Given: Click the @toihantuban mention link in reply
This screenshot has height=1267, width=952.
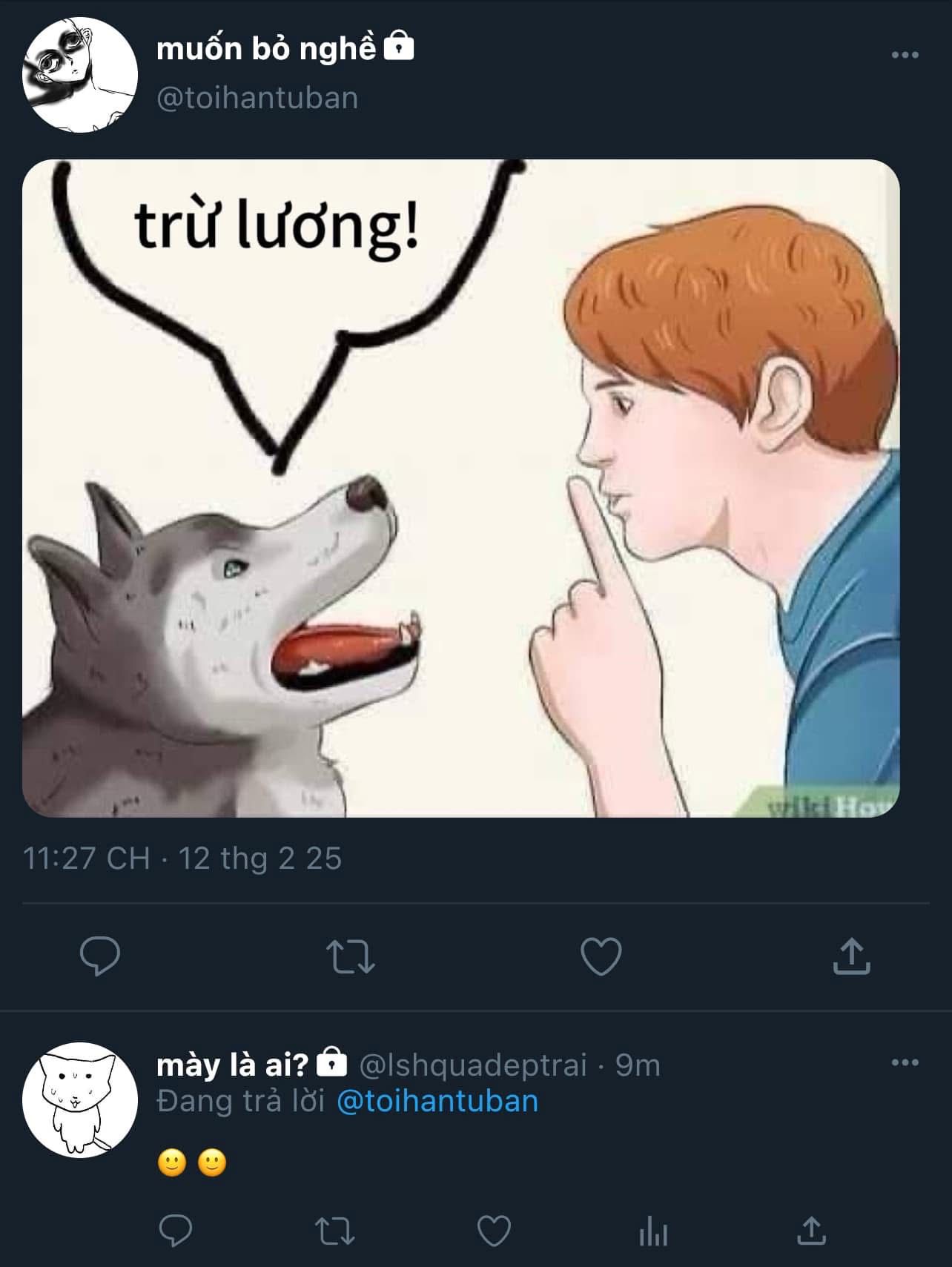Looking at the screenshot, I should (437, 1101).
